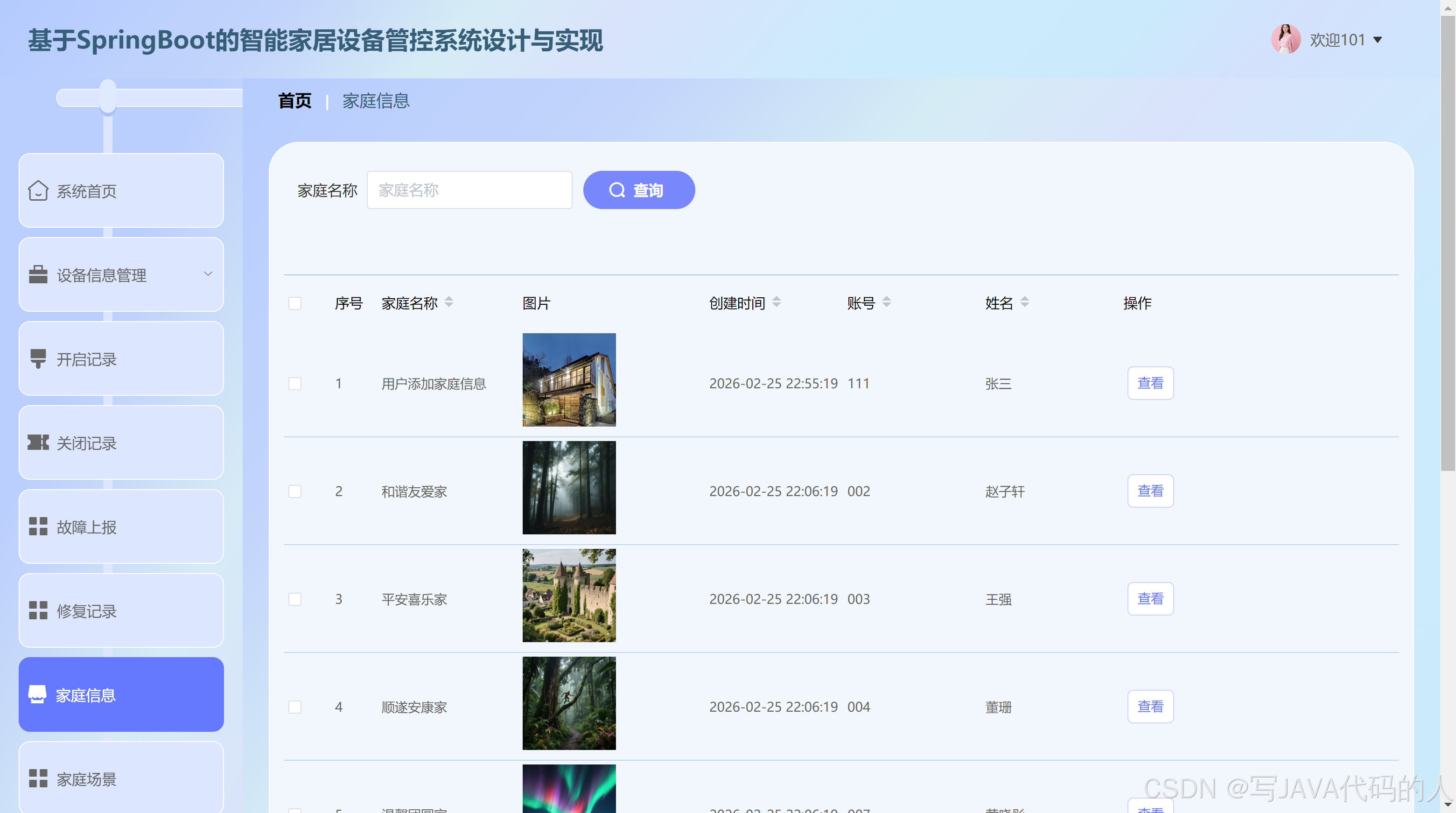
Task: Click the 家庭信息 breadcrumb
Action: pos(376,101)
